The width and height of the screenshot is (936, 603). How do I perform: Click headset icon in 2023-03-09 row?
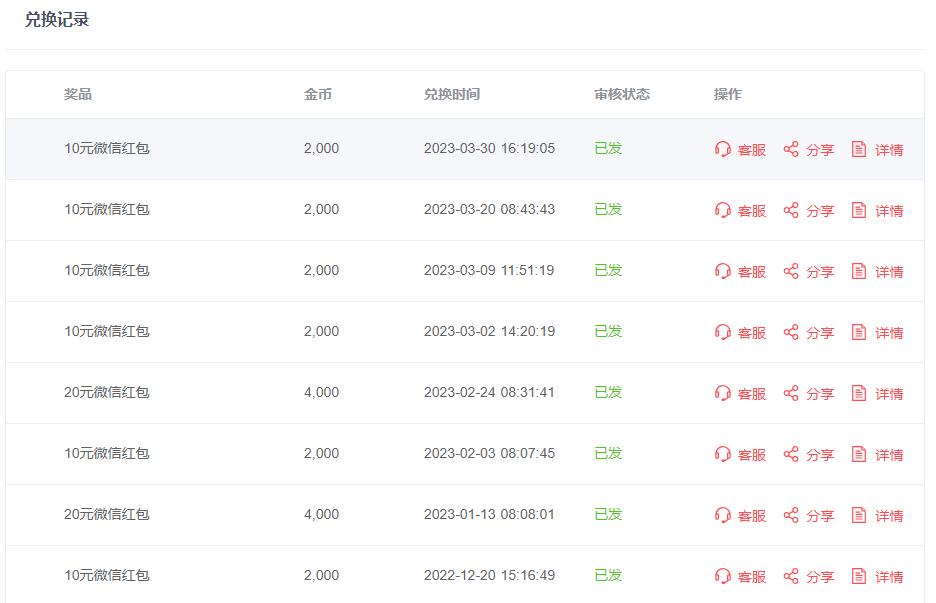click(x=722, y=270)
